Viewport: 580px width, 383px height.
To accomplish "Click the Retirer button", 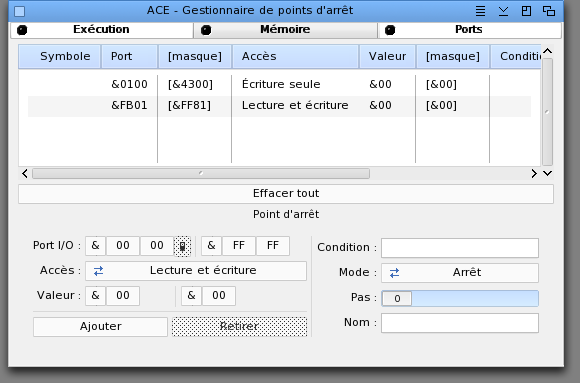I will click(239, 327).
